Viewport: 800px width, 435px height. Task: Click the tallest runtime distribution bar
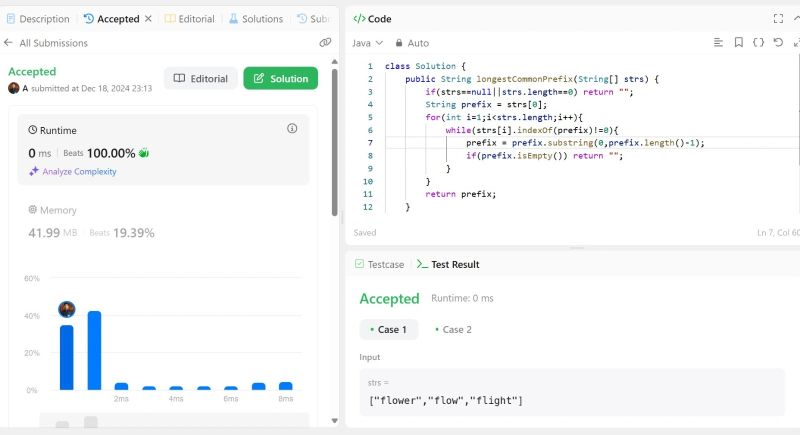[x=94, y=350]
